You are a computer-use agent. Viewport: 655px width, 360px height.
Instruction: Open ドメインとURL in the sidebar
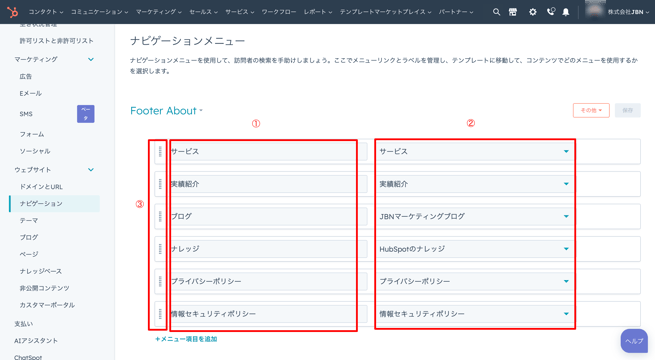(x=41, y=187)
